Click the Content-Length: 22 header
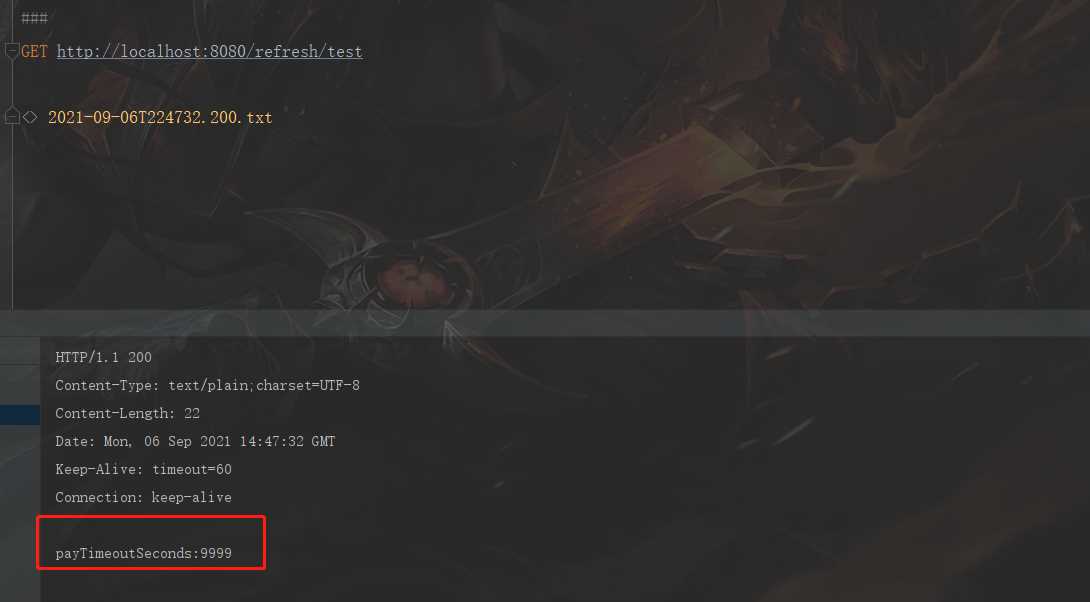 (127, 414)
